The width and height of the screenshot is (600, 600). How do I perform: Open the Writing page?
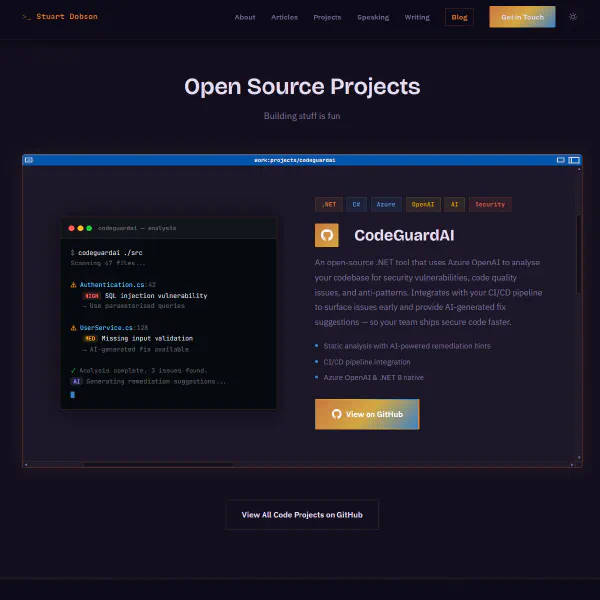coord(417,17)
